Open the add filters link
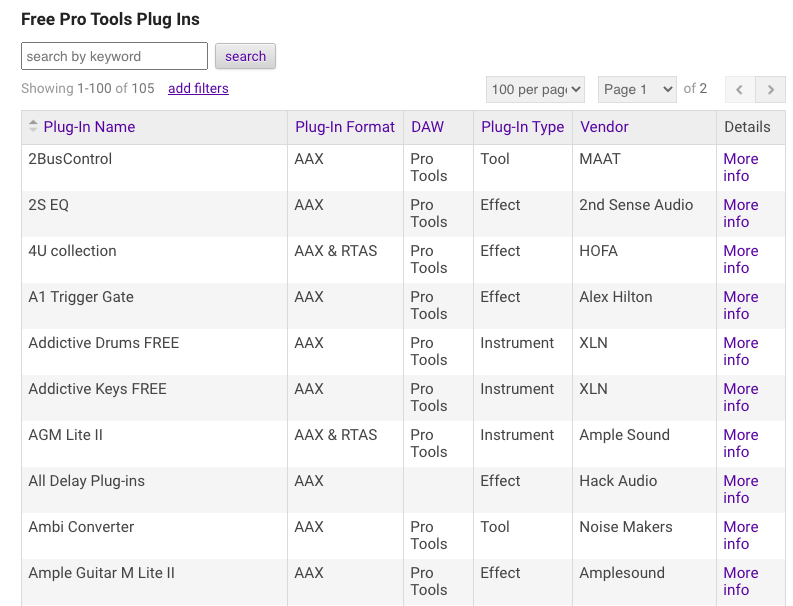 [198, 89]
